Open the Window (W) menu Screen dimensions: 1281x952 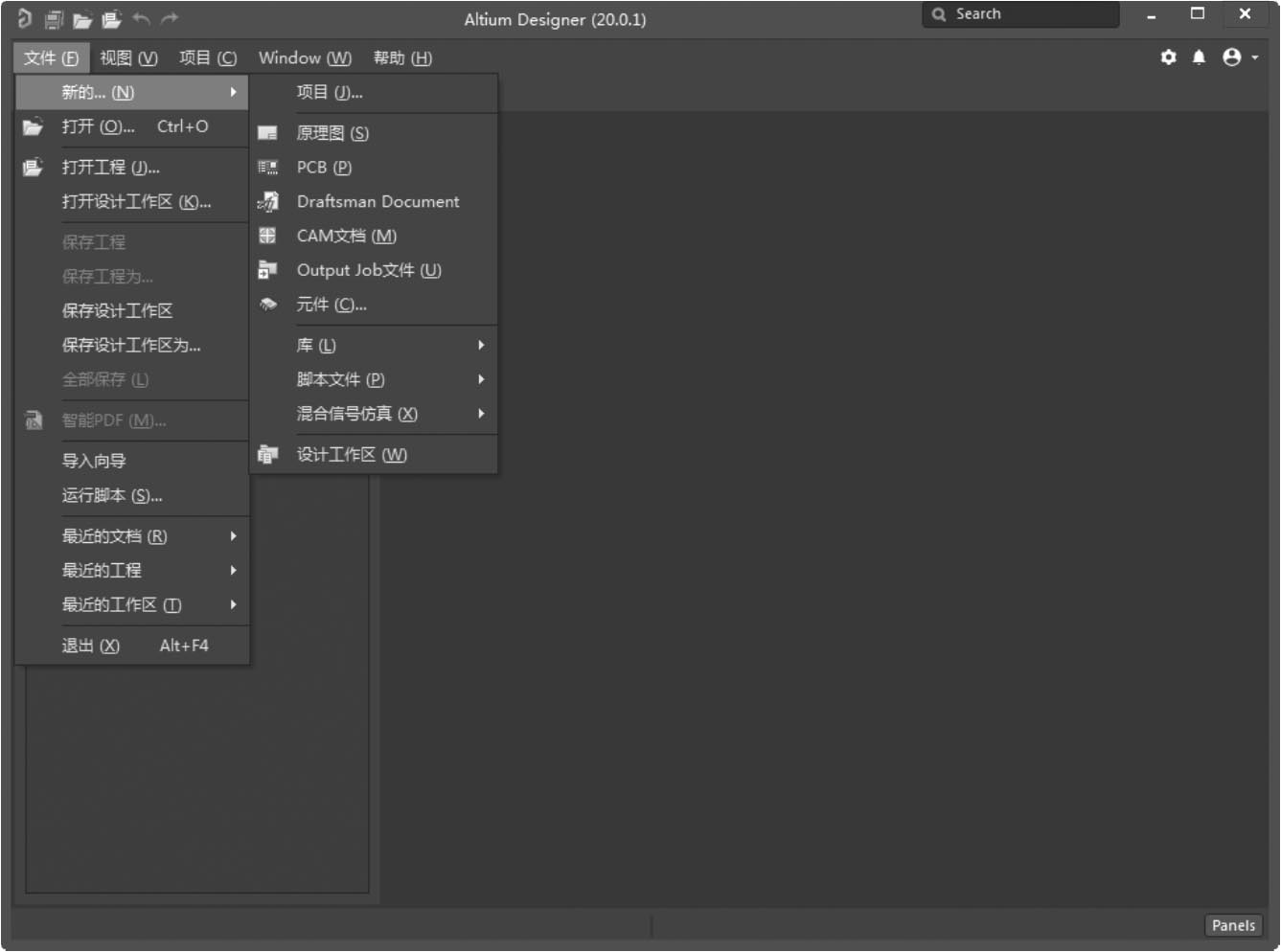click(305, 58)
